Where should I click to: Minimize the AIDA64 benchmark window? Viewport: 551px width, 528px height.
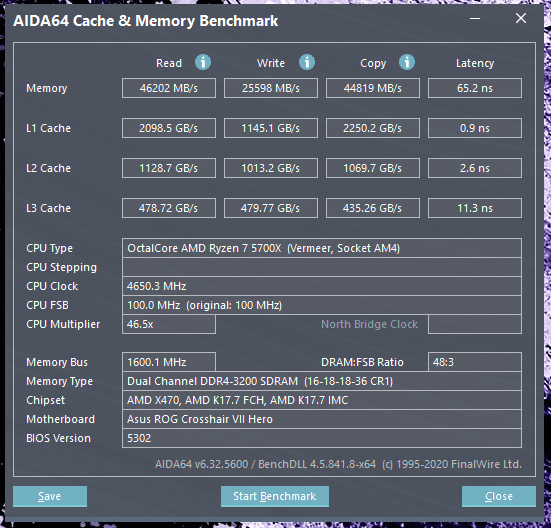(x=475, y=18)
